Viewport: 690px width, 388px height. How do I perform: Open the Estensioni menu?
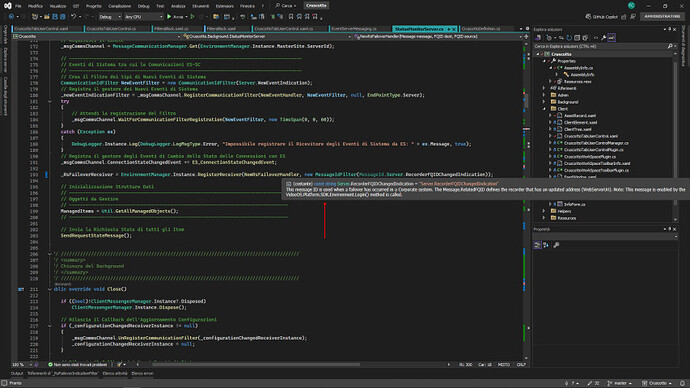coord(224,6)
